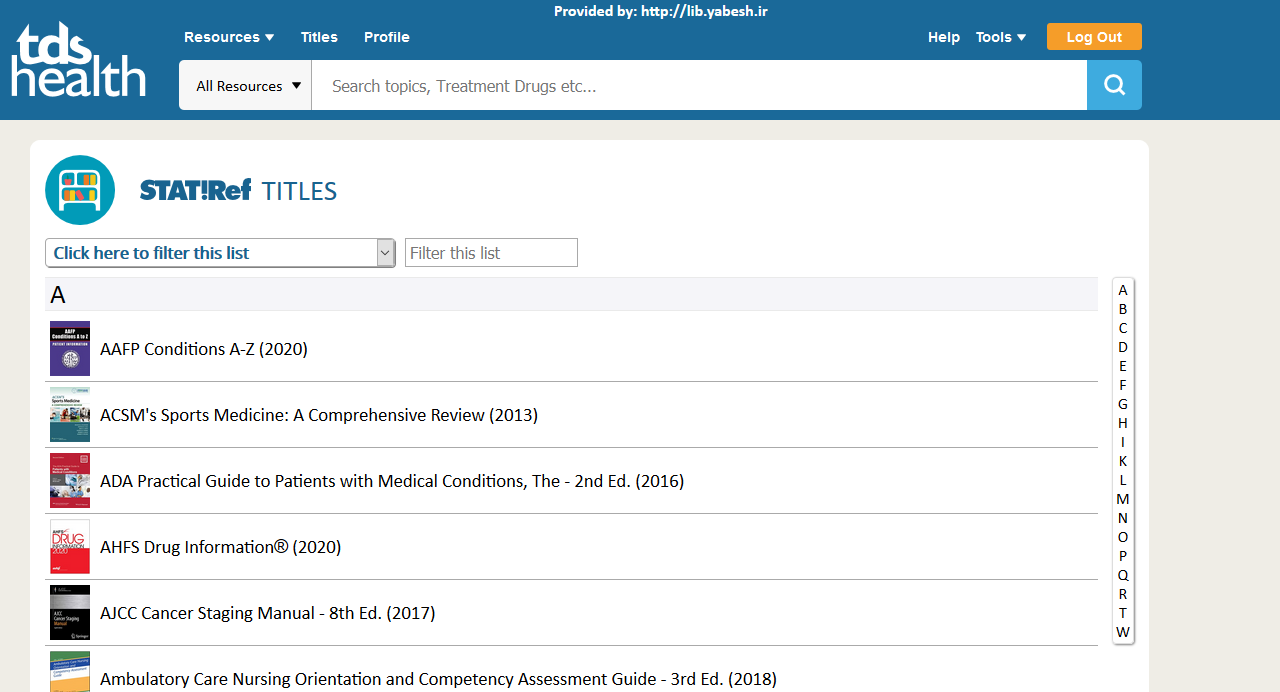Screen dimensions: 1280x692
Task: Open the All Resources search scope dropdown
Action: click(246, 85)
